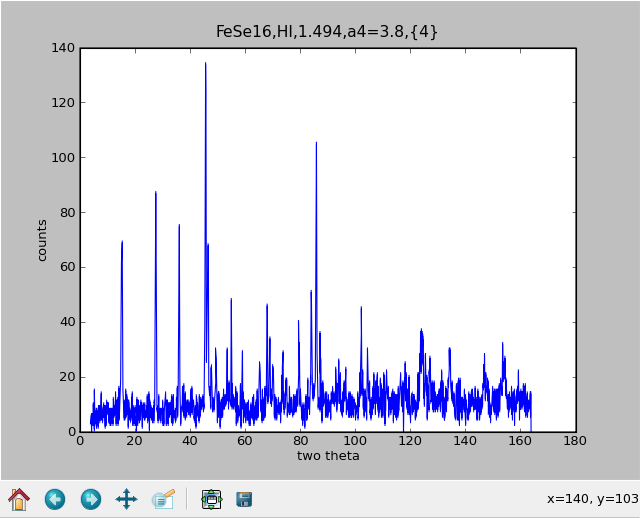
Task: Click the x-axis tick label 180
Action: [x=575, y=440]
